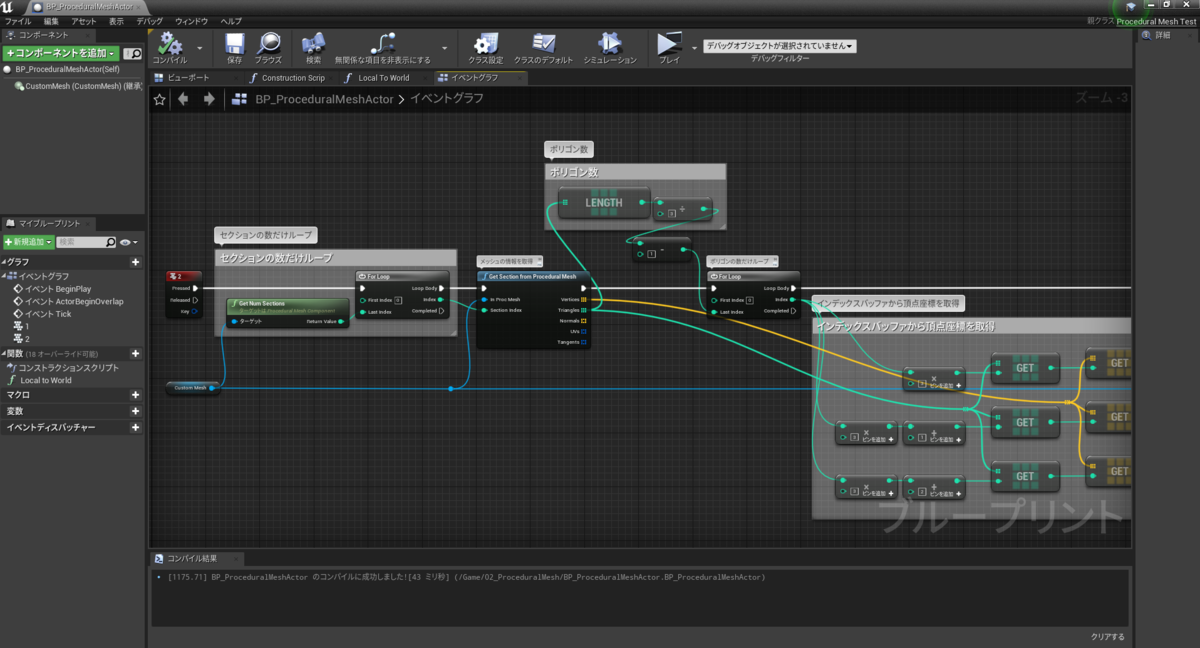Collapse the 関数 section triangle
This screenshot has width=1200, height=648.
pos(4,354)
